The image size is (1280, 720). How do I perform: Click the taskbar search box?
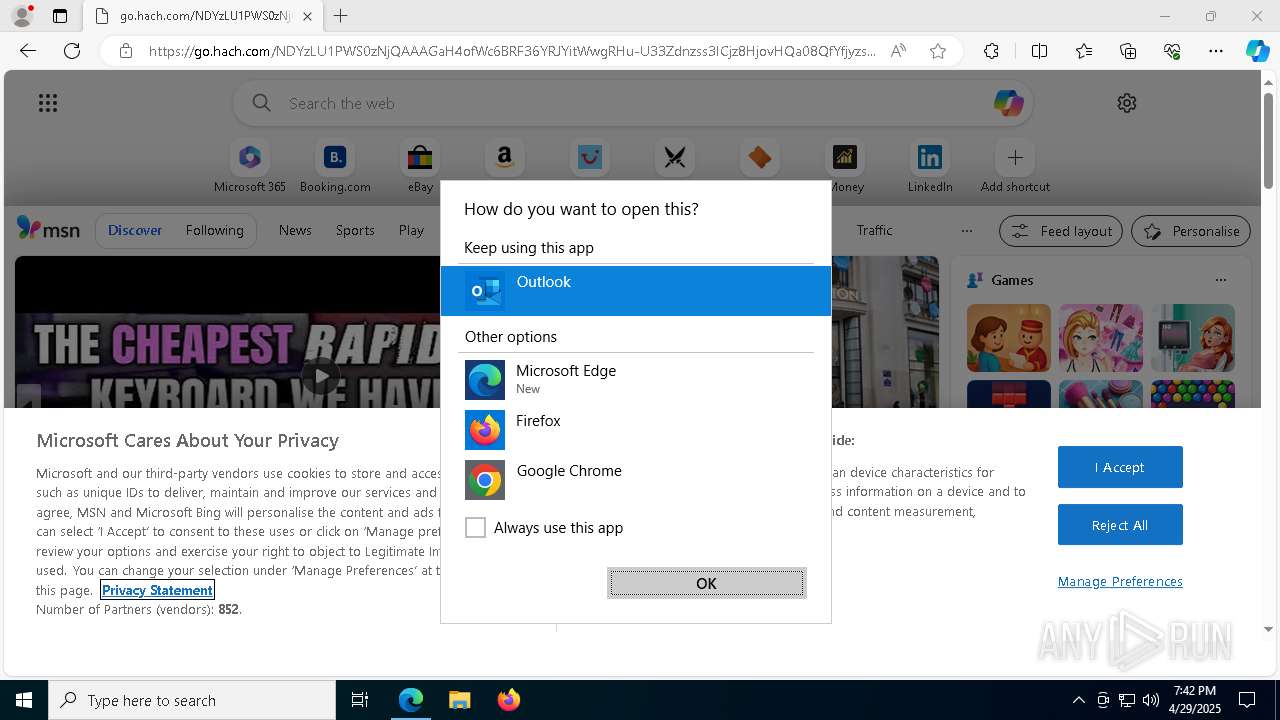pos(192,700)
